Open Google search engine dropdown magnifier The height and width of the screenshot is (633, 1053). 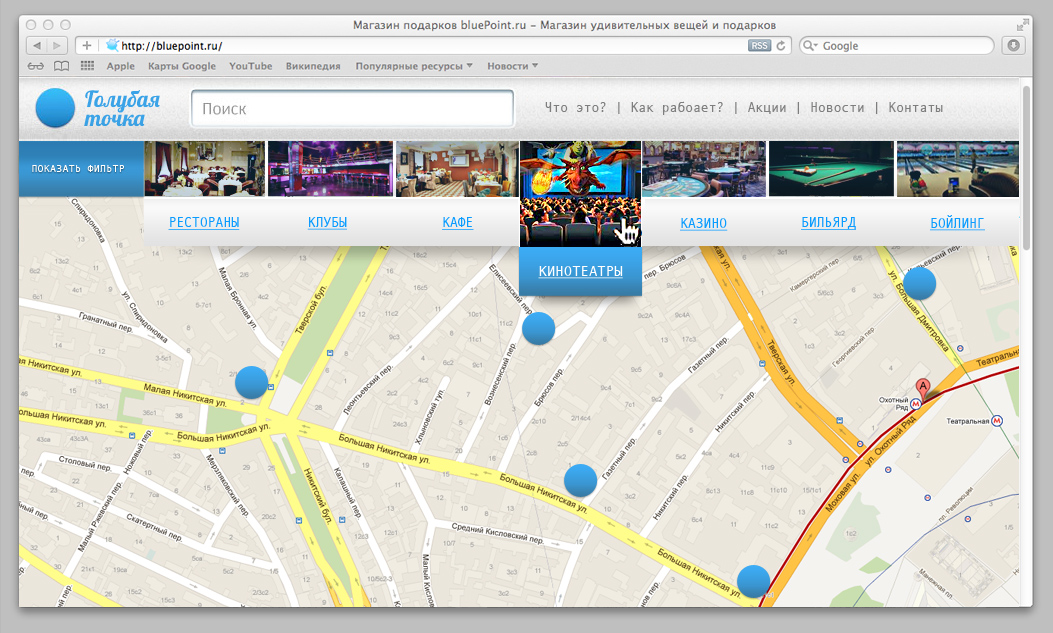click(x=810, y=45)
